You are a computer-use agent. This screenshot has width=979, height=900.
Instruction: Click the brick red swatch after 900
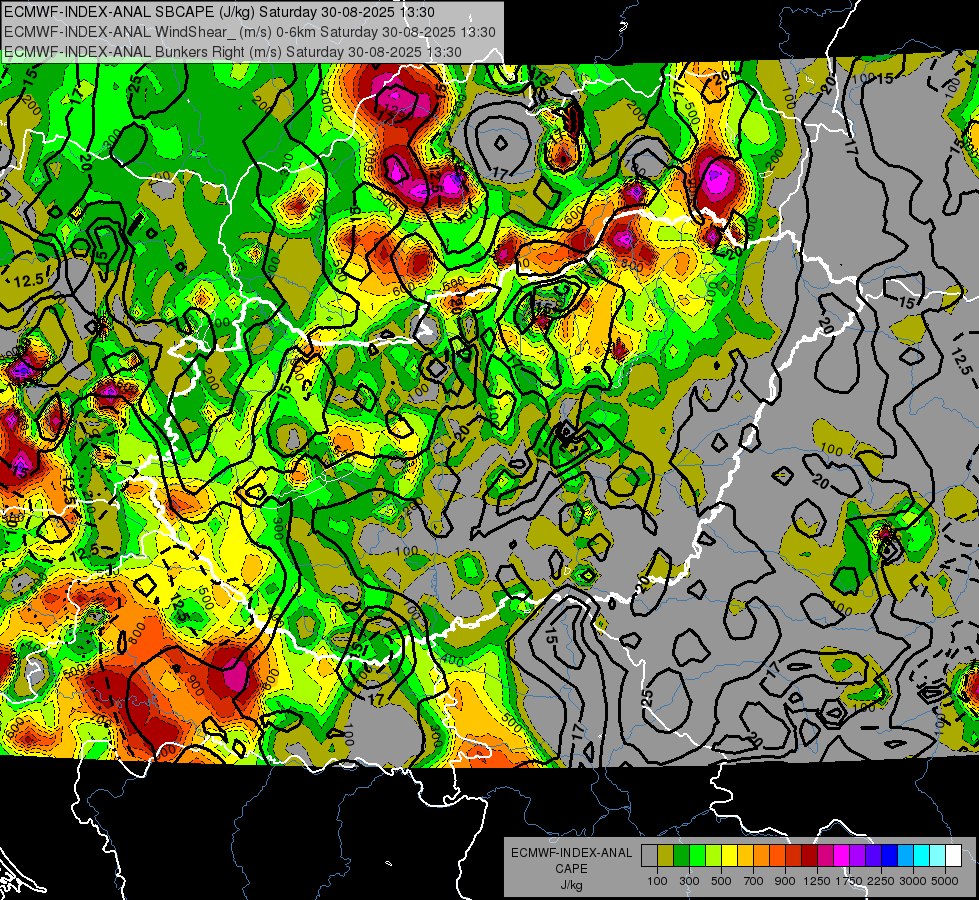[x=794, y=855]
